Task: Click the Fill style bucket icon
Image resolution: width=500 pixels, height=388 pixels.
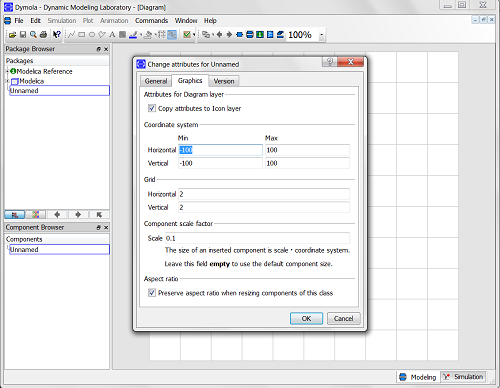Action: [148, 35]
